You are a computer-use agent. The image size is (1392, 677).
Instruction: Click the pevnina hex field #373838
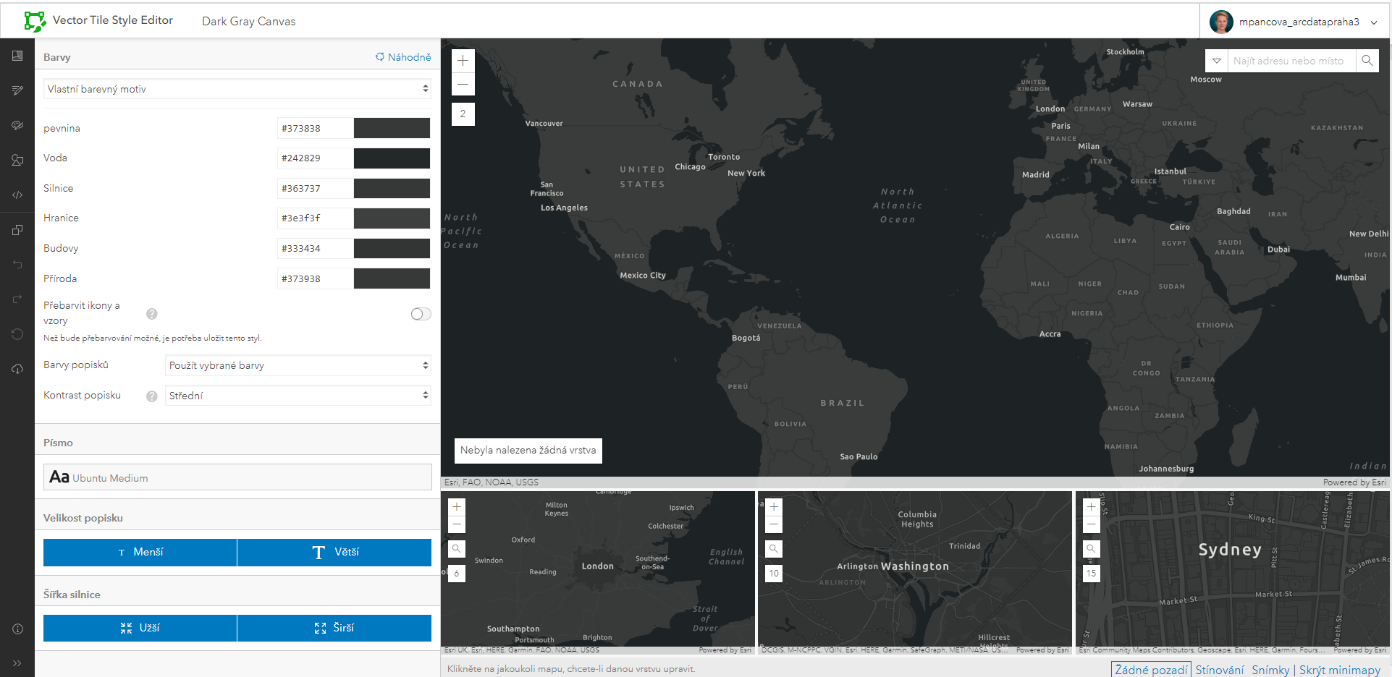coord(315,128)
